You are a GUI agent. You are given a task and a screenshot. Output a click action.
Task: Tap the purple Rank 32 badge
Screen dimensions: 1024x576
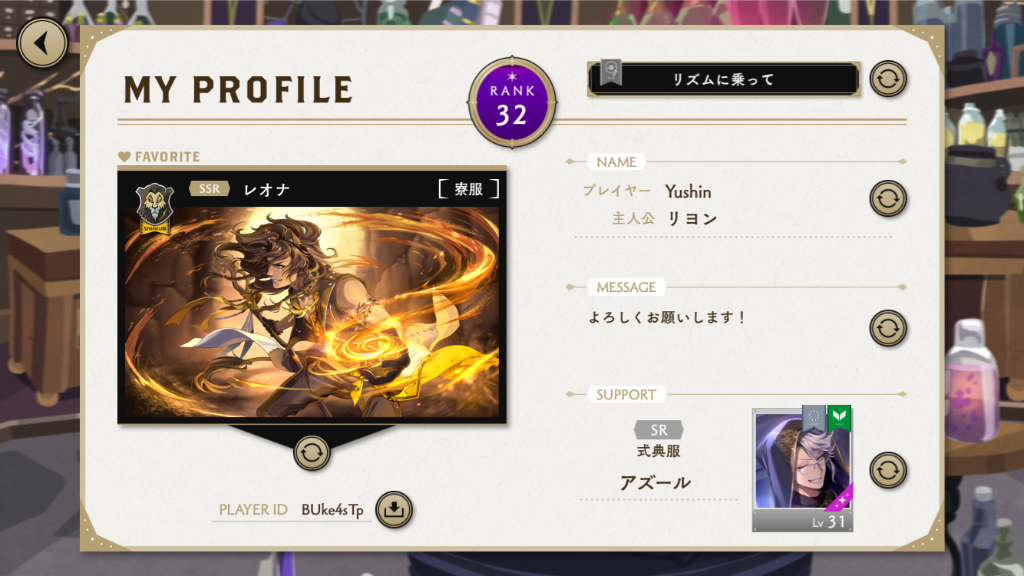click(512, 103)
